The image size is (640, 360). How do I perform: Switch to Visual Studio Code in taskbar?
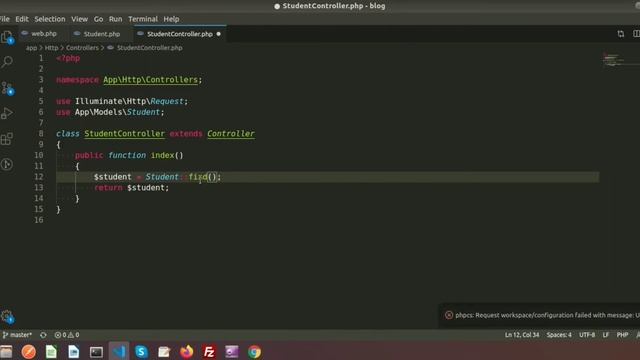119,351
